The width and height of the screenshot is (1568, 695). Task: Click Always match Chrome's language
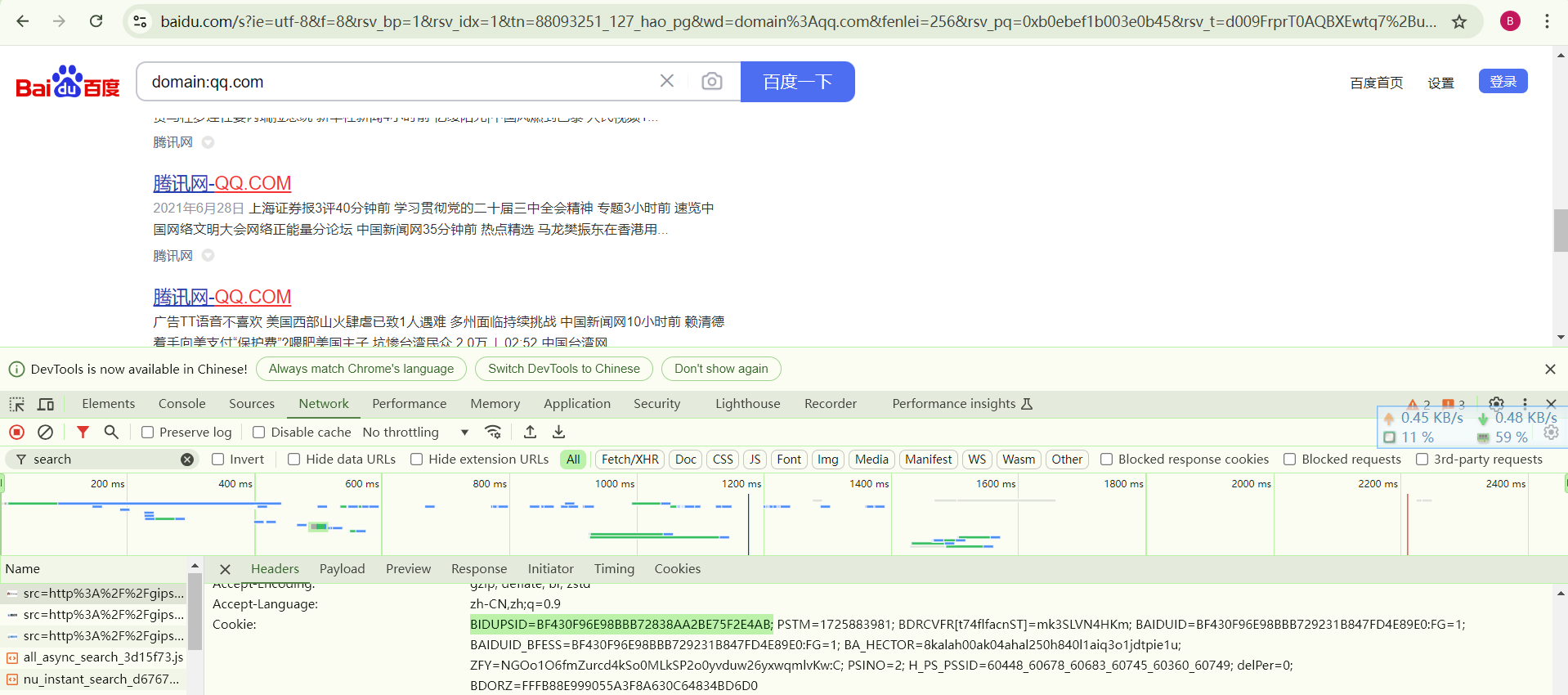pos(361,369)
